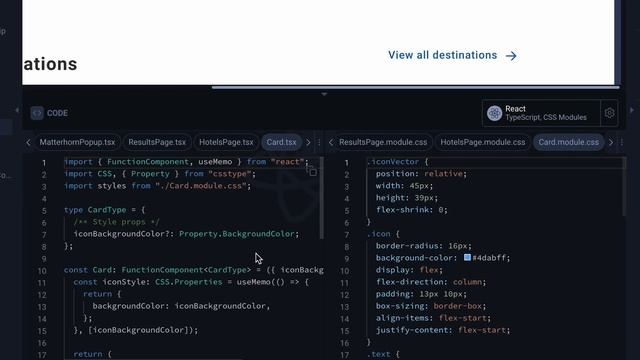Click the arrow beside View all destinations

[511, 56]
